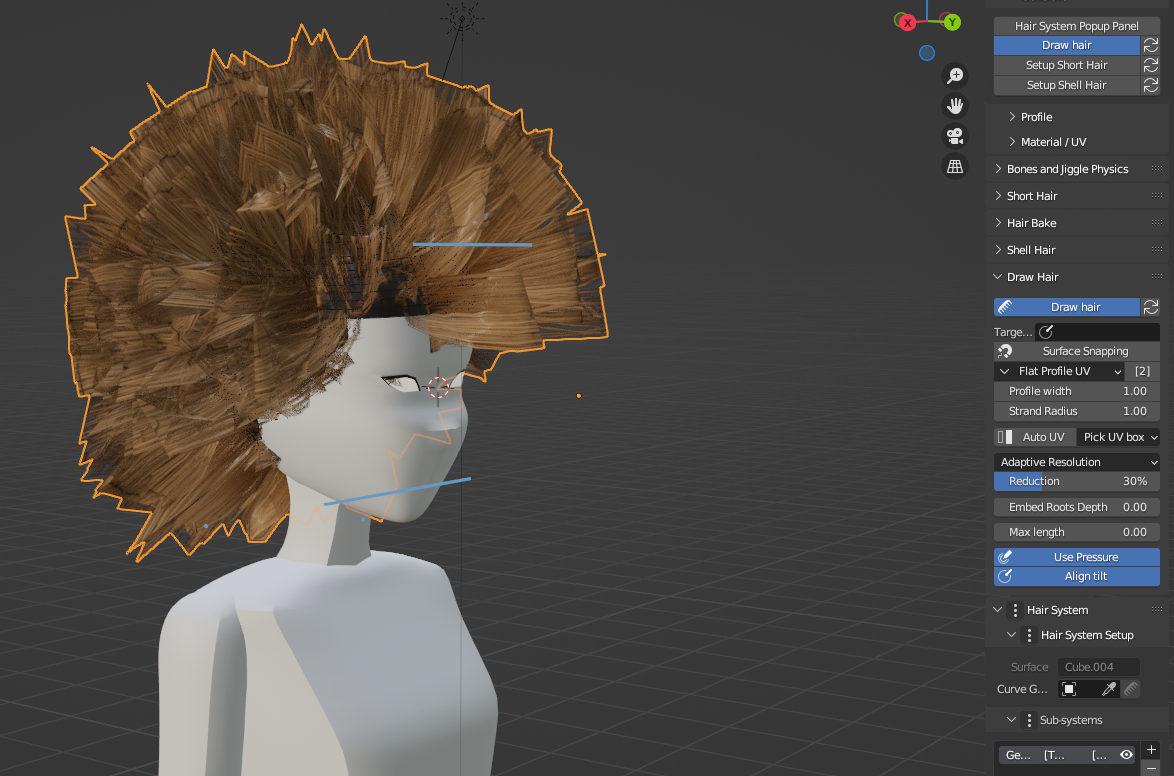Expand the Short Hair panel

click(998, 195)
